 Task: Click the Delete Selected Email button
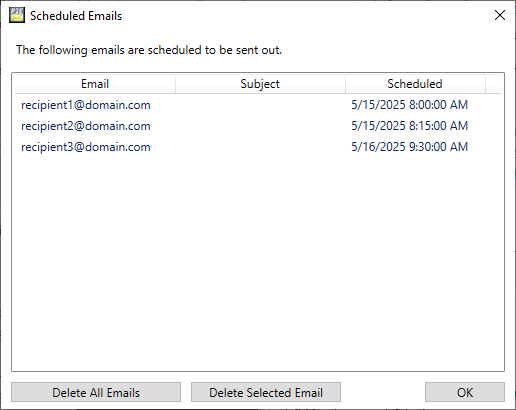(x=266, y=392)
